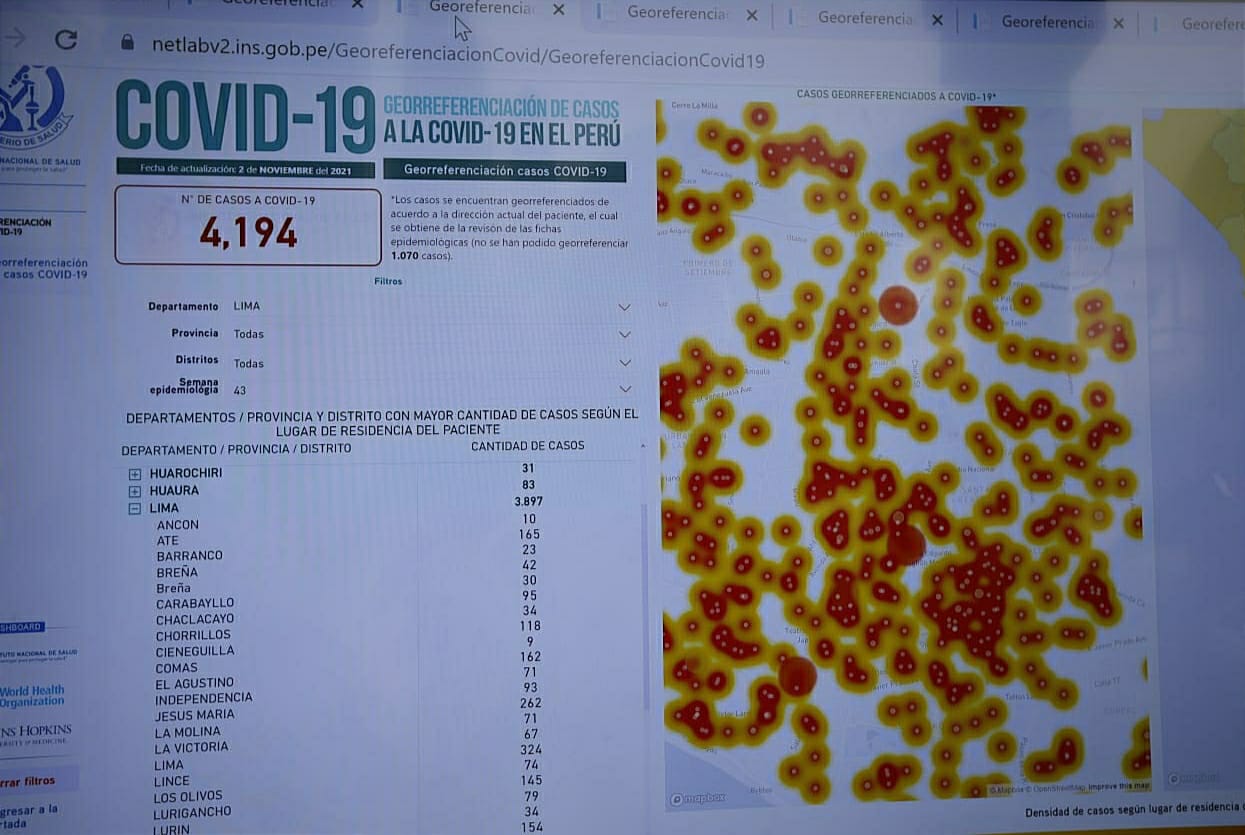This screenshot has width=1245, height=835.
Task: Click the Borrar filtros button
Action: point(28,781)
